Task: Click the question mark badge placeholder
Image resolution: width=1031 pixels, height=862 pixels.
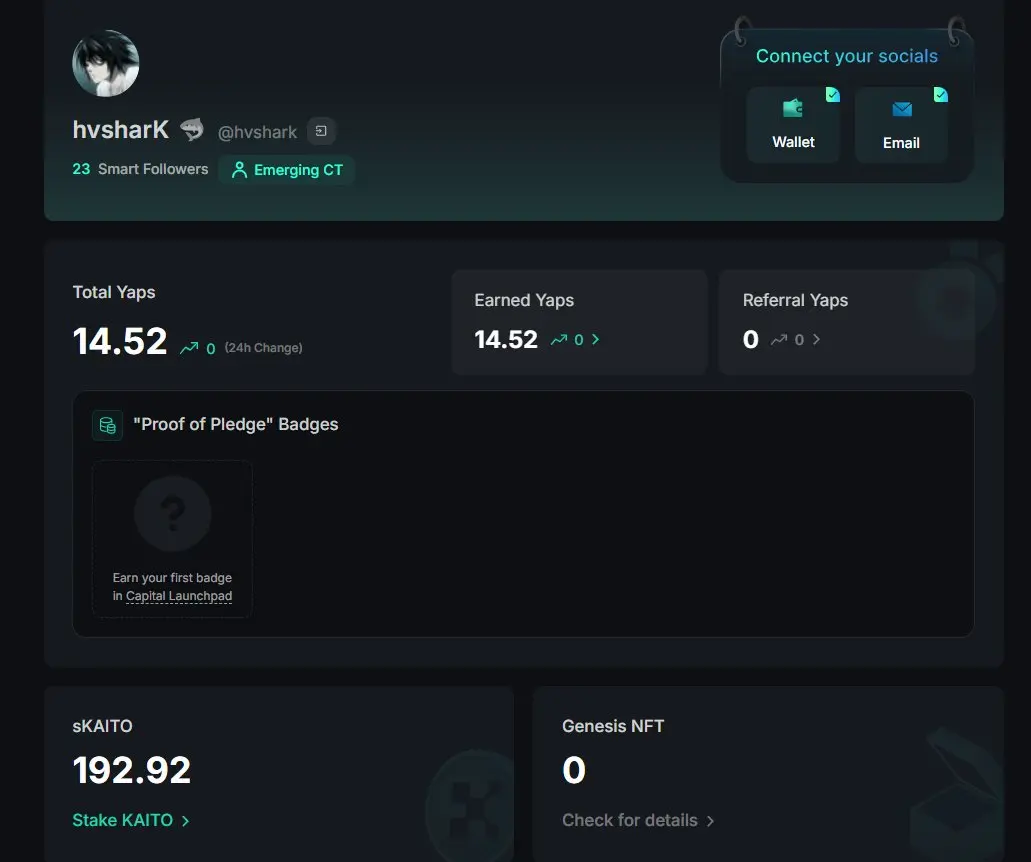Action: [x=172, y=513]
